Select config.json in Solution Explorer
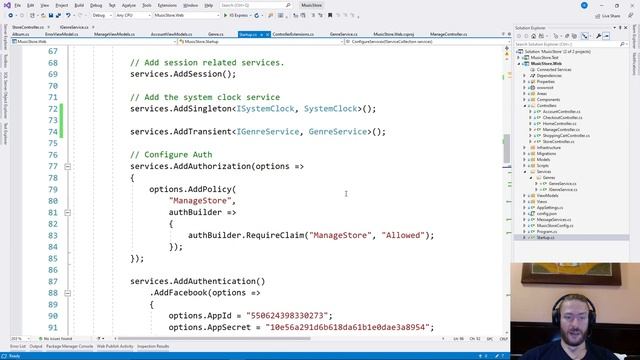This screenshot has height=360, width=640. pos(547,214)
